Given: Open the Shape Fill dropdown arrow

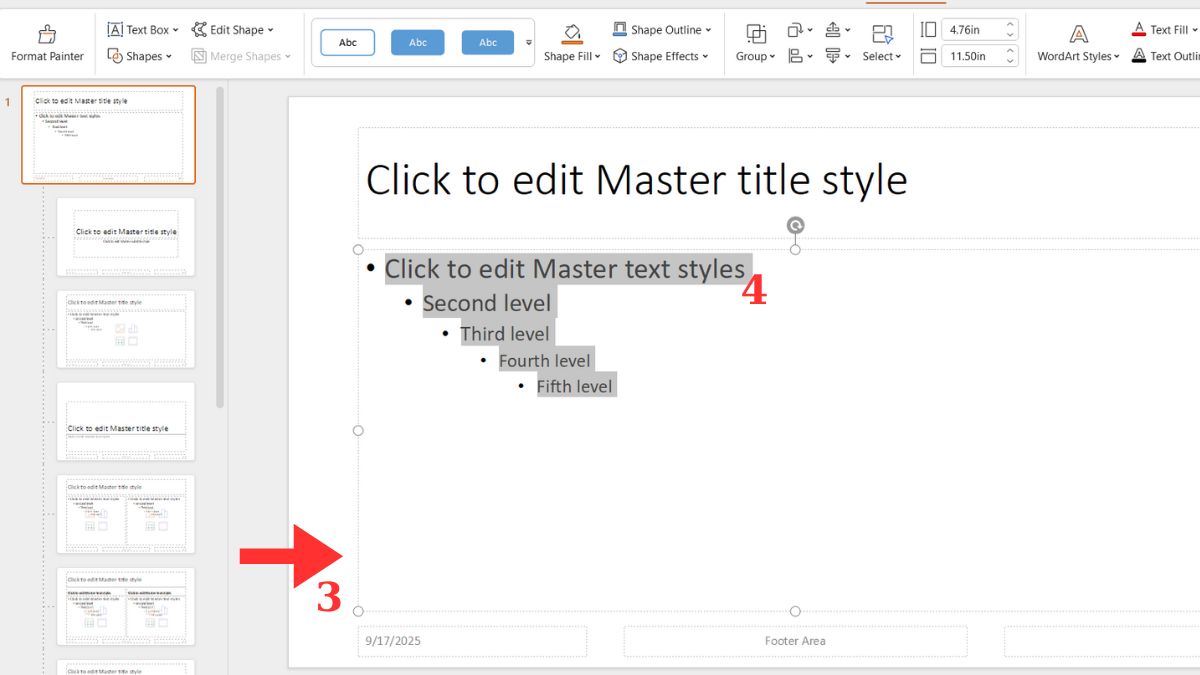Looking at the screenshot, I should pyautogui.click(x=598, y=57).
